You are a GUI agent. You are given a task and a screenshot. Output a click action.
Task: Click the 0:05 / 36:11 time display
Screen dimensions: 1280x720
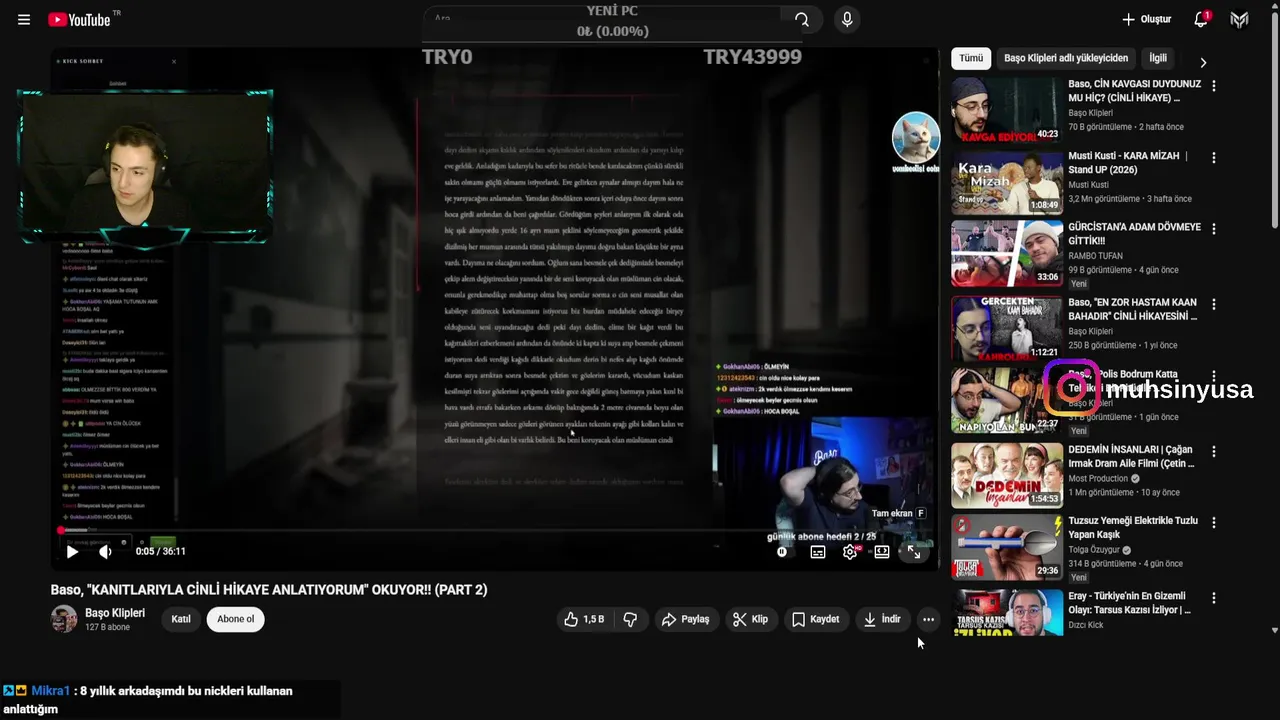(161, 551)
